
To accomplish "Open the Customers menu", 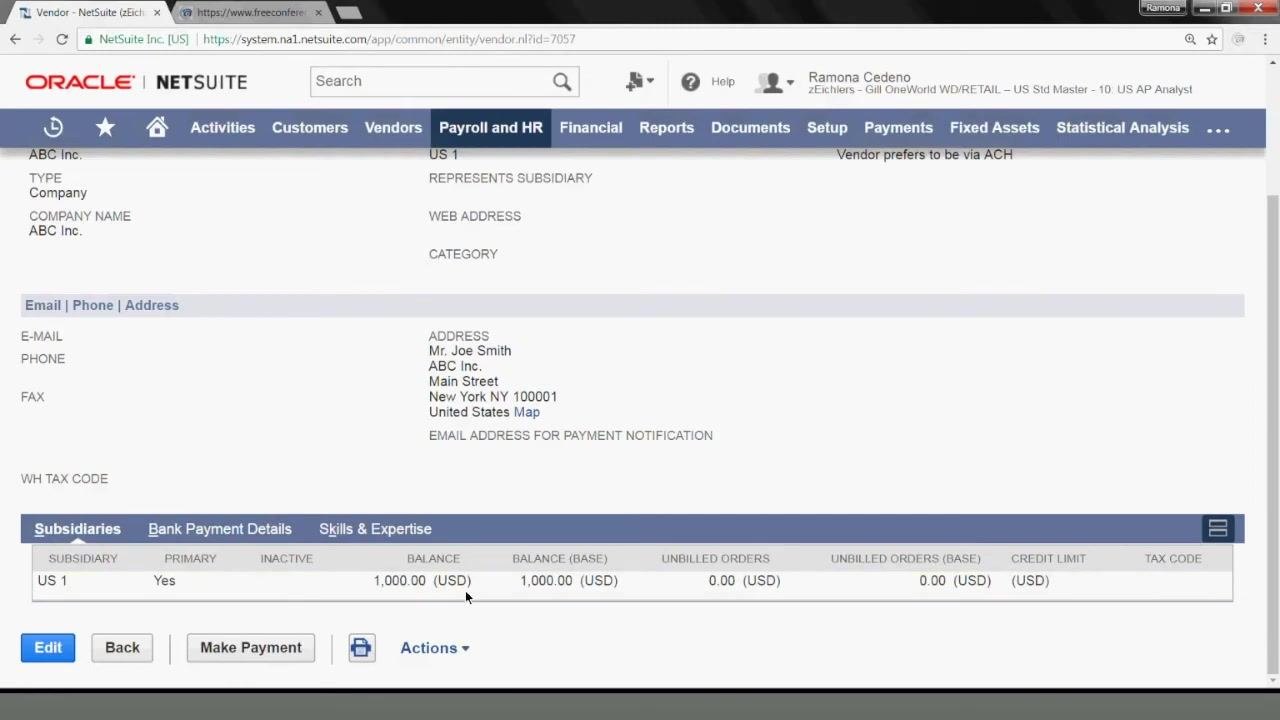I will [310, 128].
